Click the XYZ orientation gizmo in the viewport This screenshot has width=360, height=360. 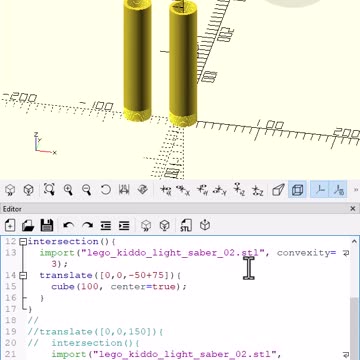tap(45, 144)
